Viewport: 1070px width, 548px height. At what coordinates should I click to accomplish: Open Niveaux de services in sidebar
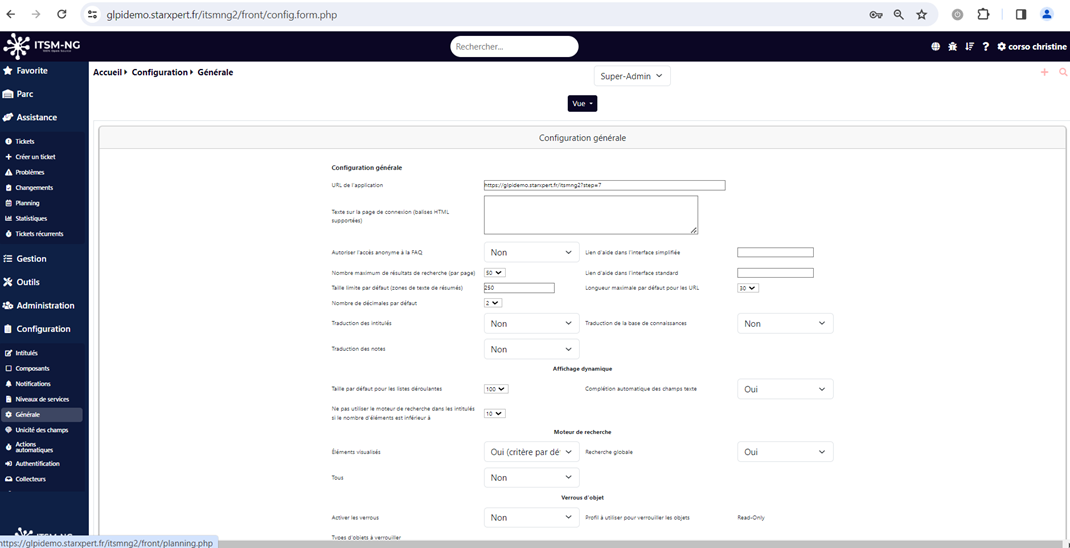pyautogui.click(x=42, y=399)
